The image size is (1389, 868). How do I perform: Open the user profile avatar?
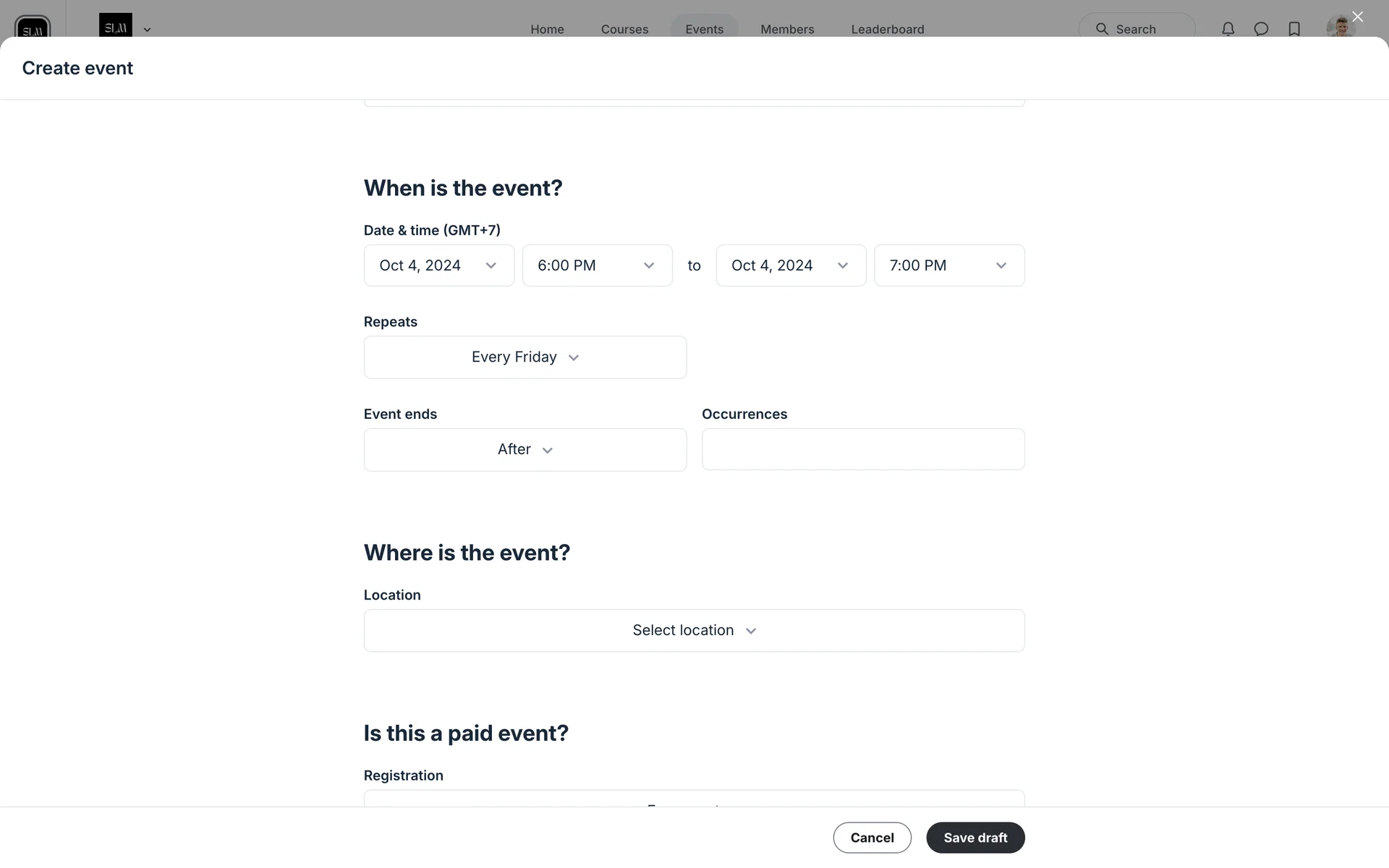(1341, 27)
